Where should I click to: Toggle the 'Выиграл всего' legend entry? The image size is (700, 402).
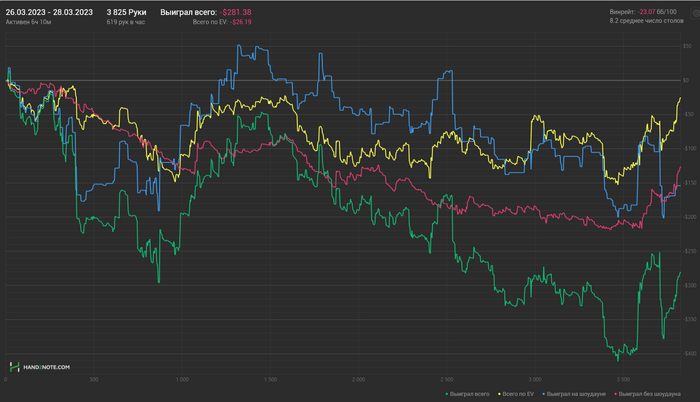[x=467, y=394]
